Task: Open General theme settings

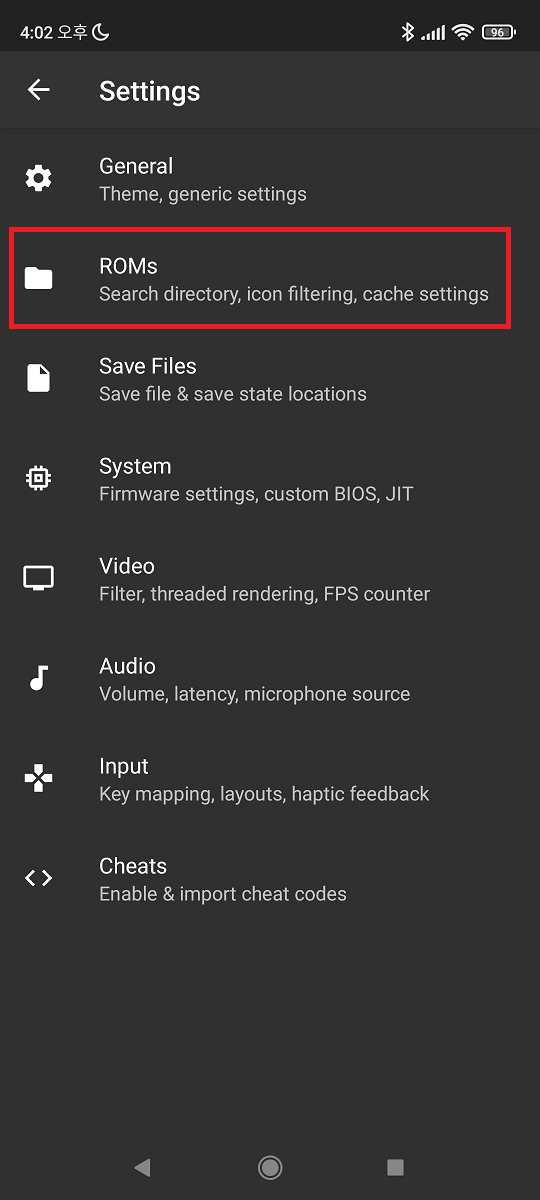Action: tap(270, 179)
